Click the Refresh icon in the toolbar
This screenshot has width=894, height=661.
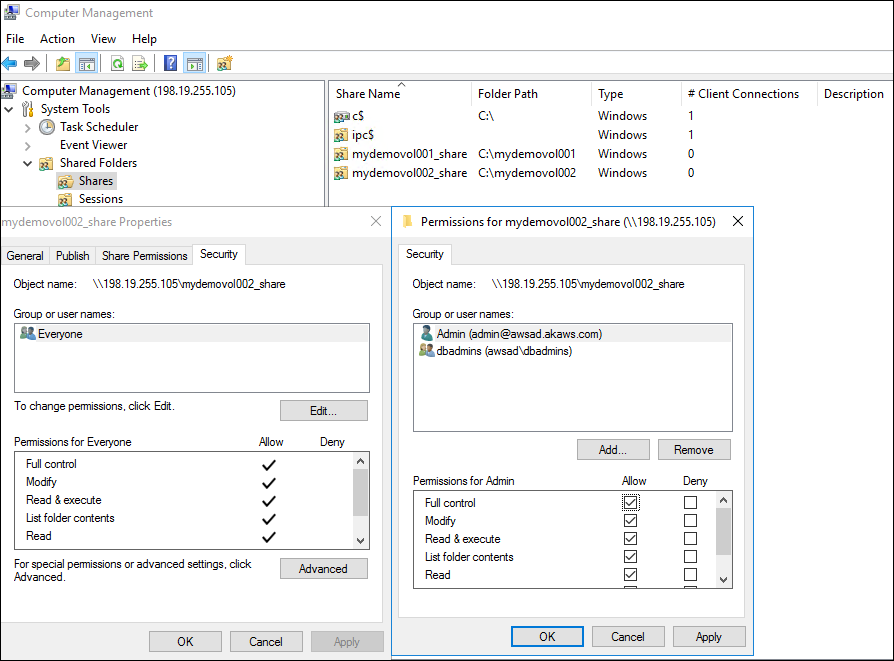[117, 63]
